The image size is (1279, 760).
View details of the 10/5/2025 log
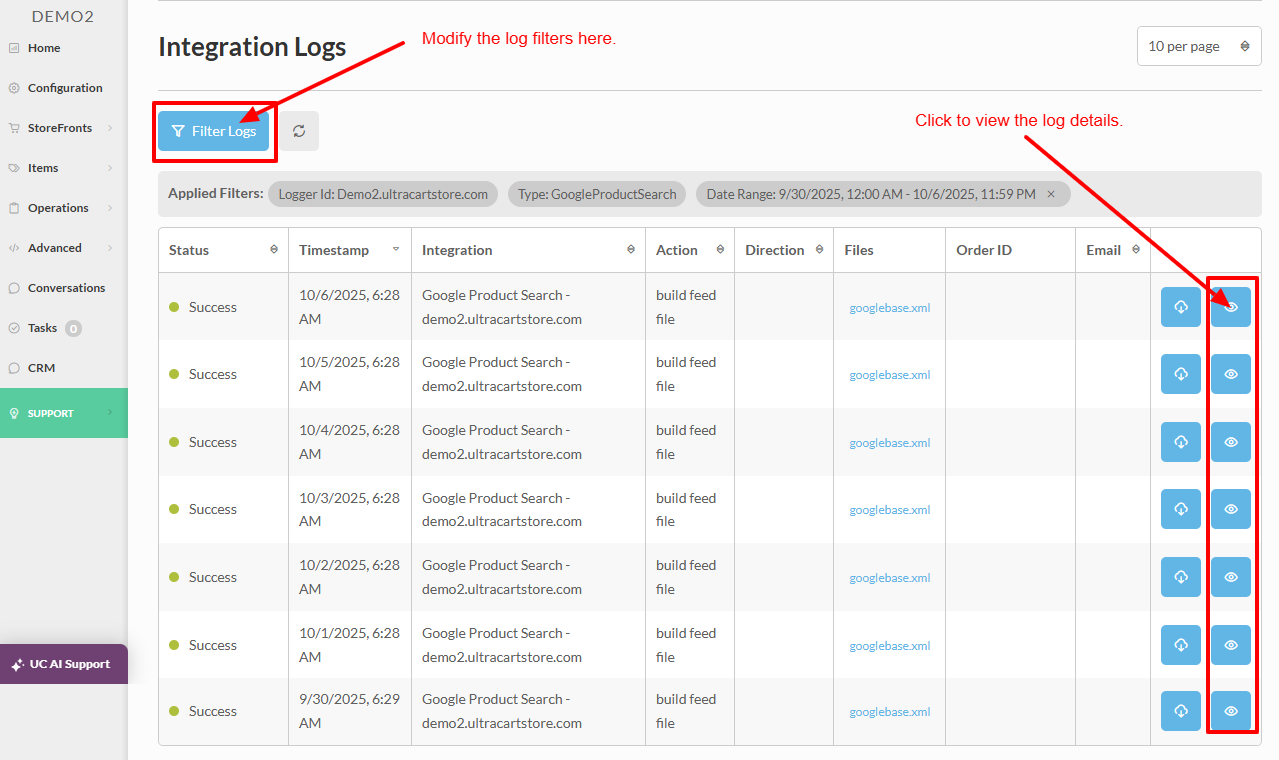[x=1231, y=374]
